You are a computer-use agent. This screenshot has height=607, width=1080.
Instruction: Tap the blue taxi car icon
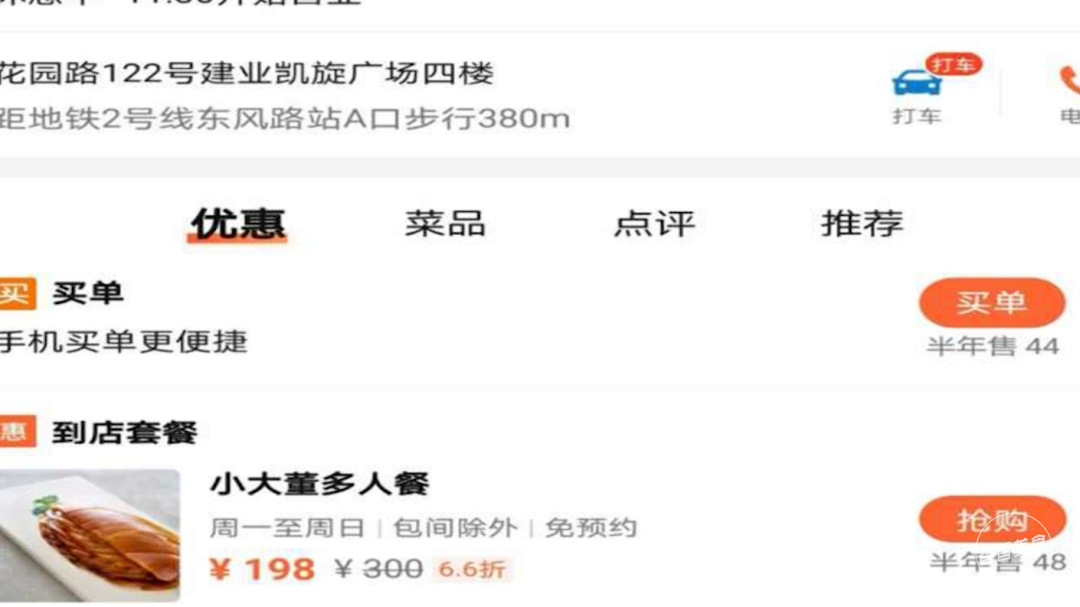tap(915, 83)
